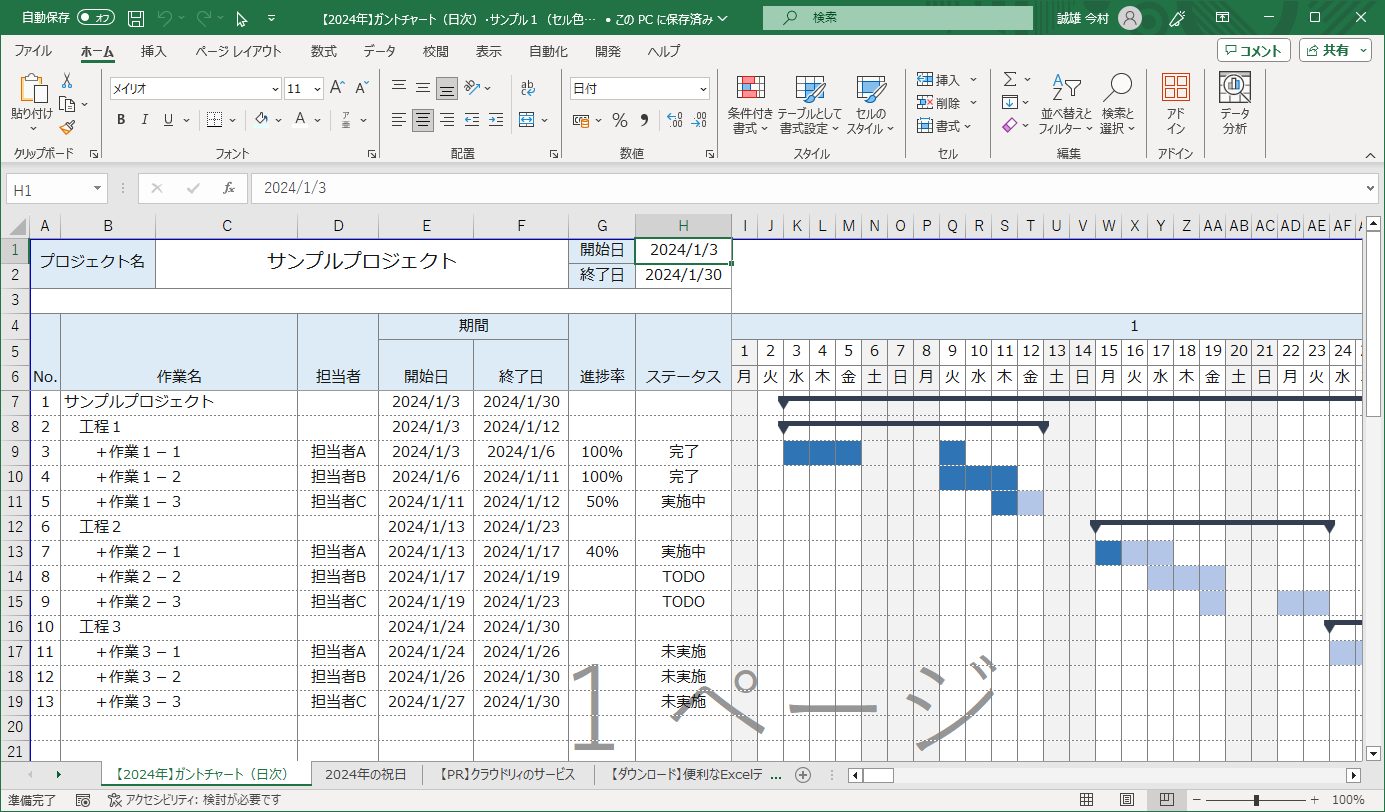Viewport: 1385px width, 812px height.
Task: Expand the number format dropdown (日付)
Action: point(703,89)
